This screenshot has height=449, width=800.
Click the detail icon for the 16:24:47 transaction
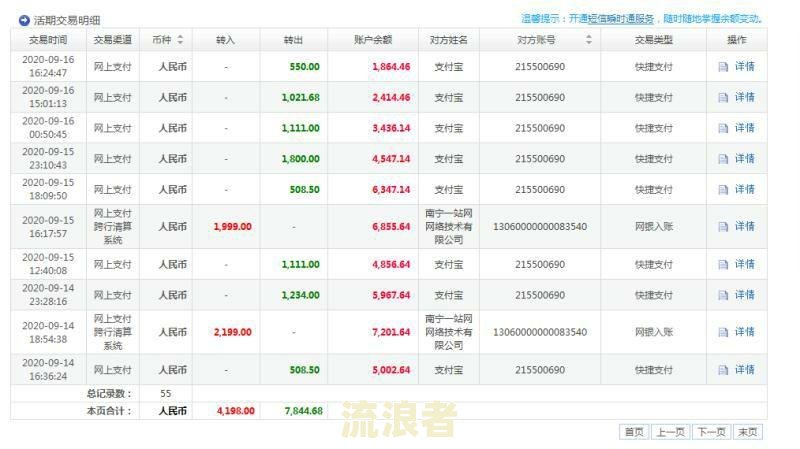tap(723, 67)
